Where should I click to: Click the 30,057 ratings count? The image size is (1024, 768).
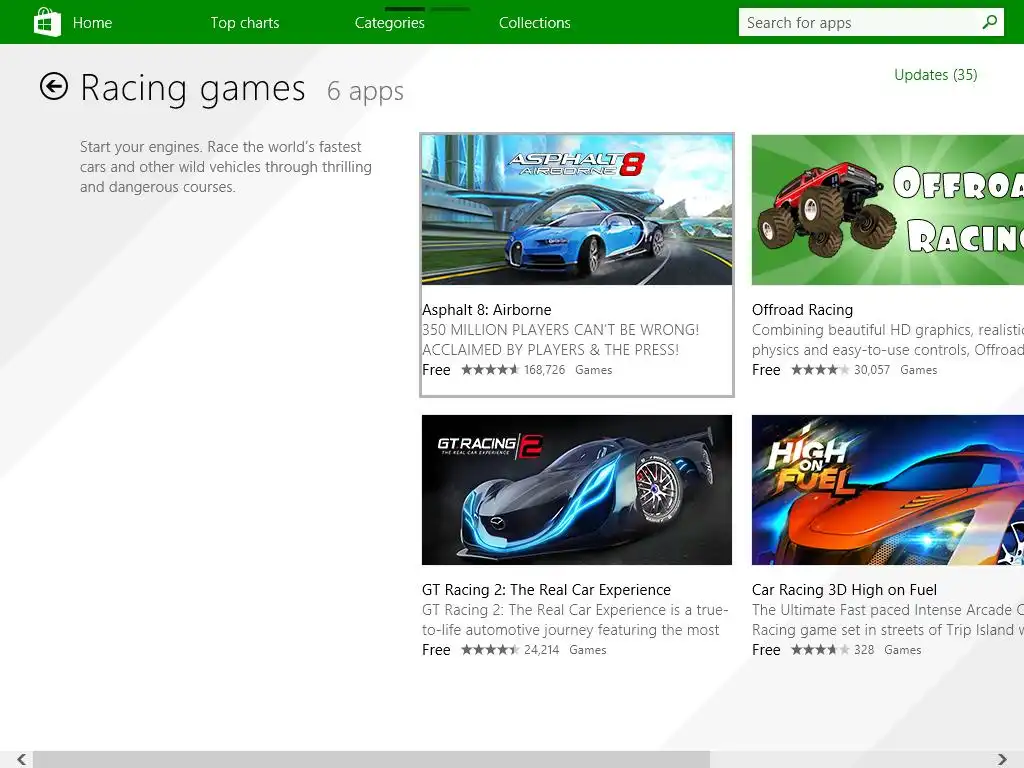[x=872, y=370]
